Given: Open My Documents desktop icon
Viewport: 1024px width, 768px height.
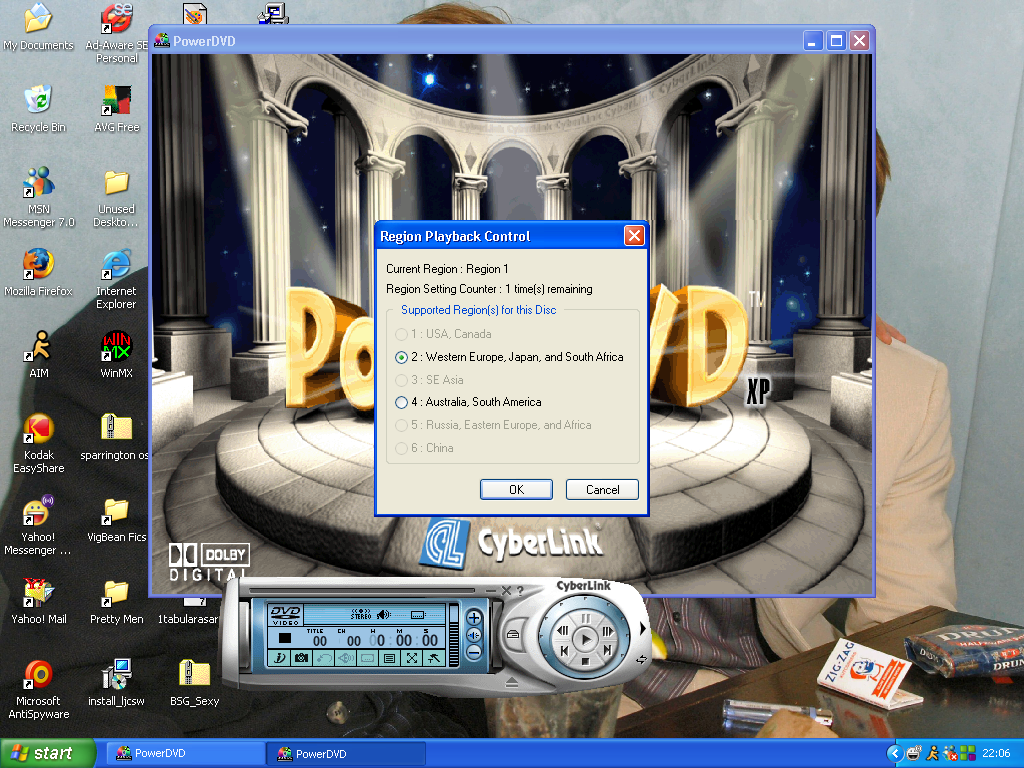Looking at the screenshot, I should click(x=38, y=27).
